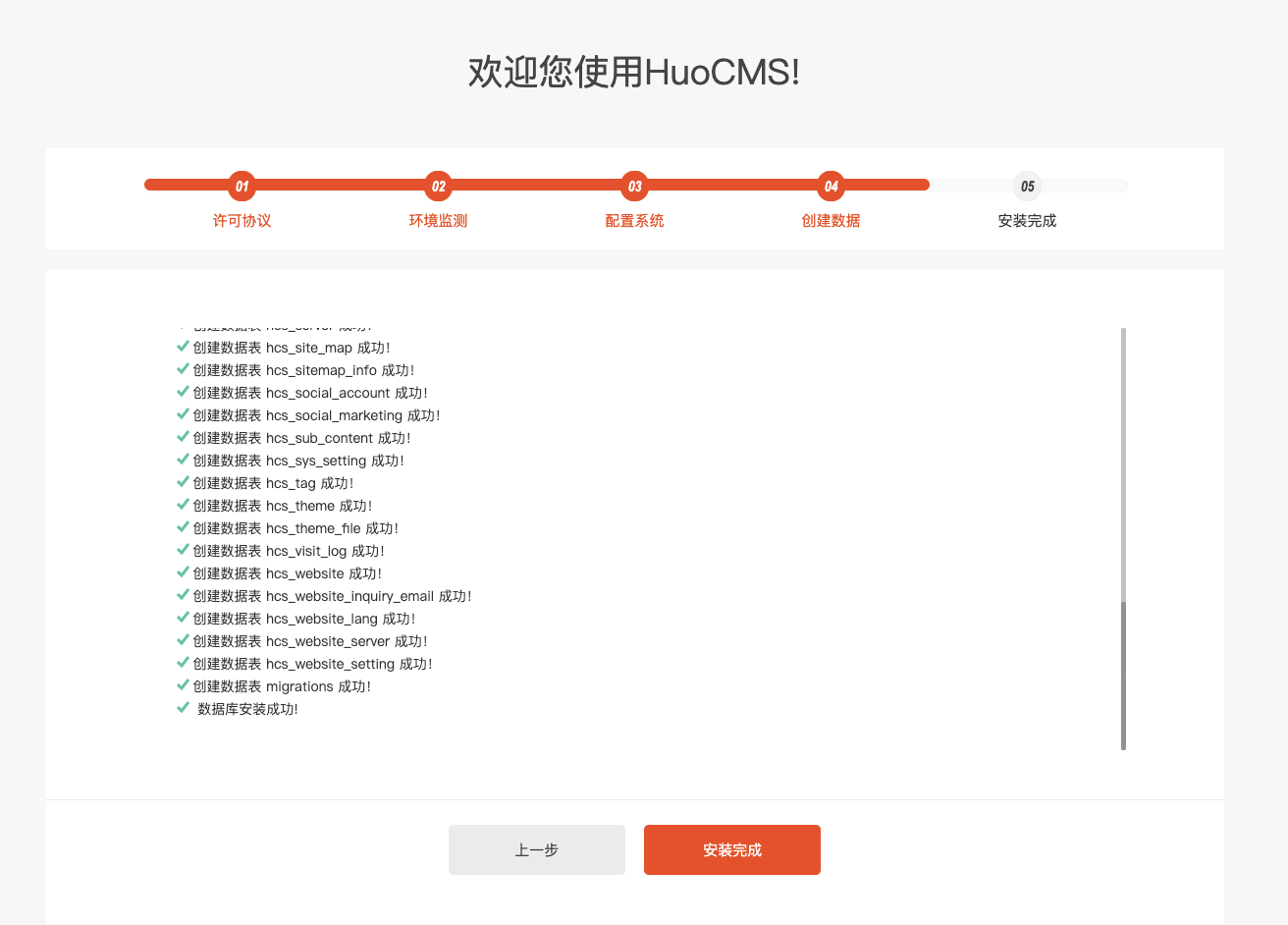This screenshot has width=1288, height=925.
Task: Click checkmark beside hcs_website_lang row
Action: pos(183,618)
